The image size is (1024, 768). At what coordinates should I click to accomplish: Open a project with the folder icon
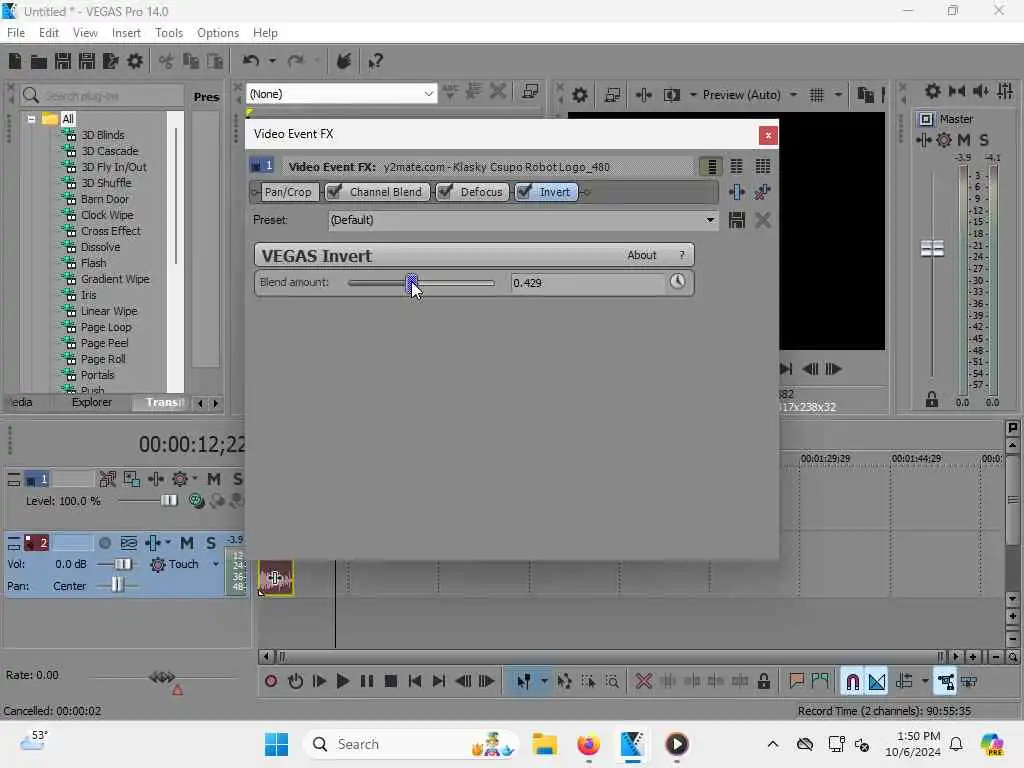point(39,61)
